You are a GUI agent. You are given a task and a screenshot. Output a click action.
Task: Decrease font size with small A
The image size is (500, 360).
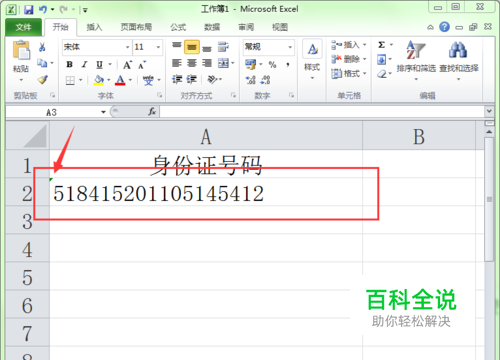pyautogui.click(x=142, y=65)
